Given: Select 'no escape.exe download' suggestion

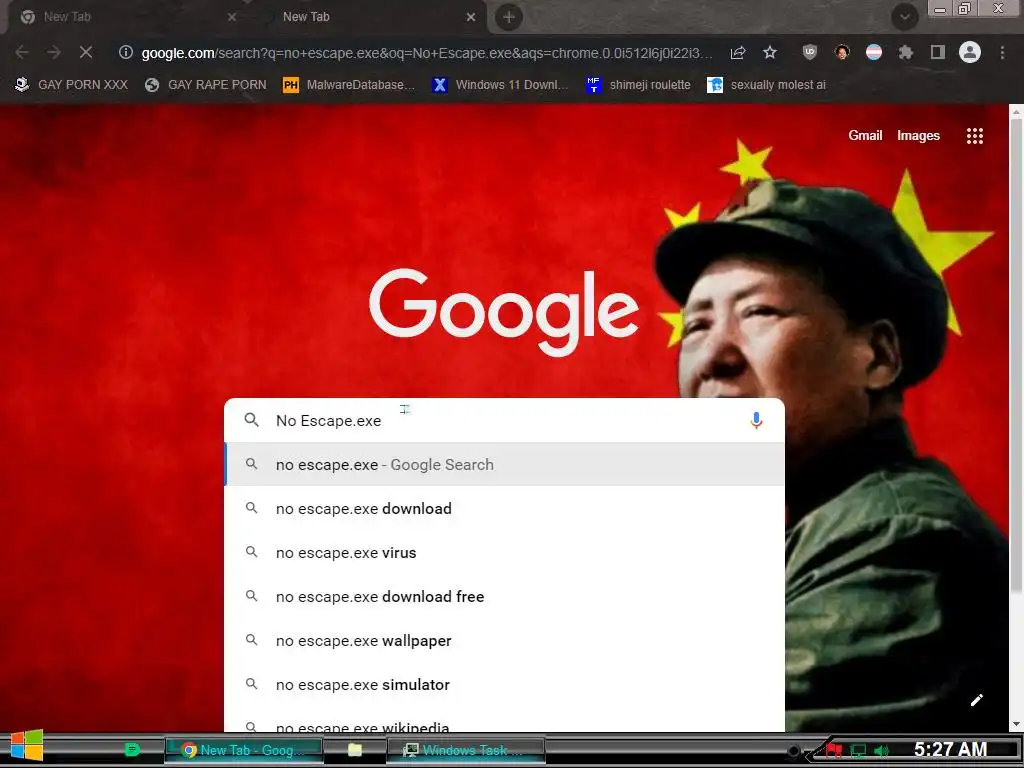Looking at the screenshot, I should coord(504,508).
